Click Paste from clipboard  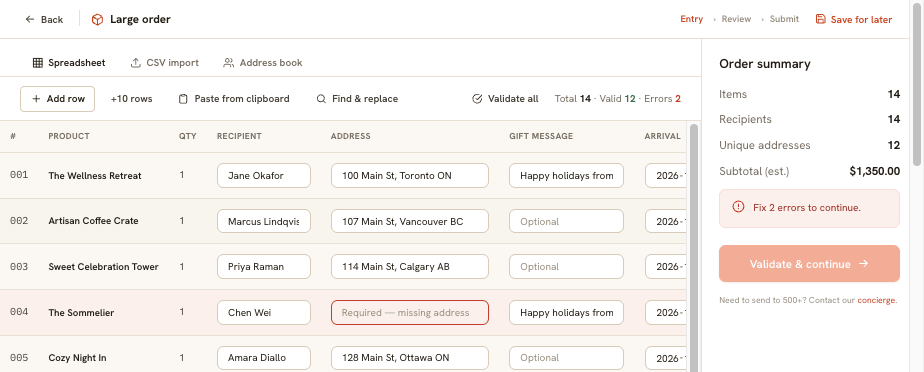point(234,99)
